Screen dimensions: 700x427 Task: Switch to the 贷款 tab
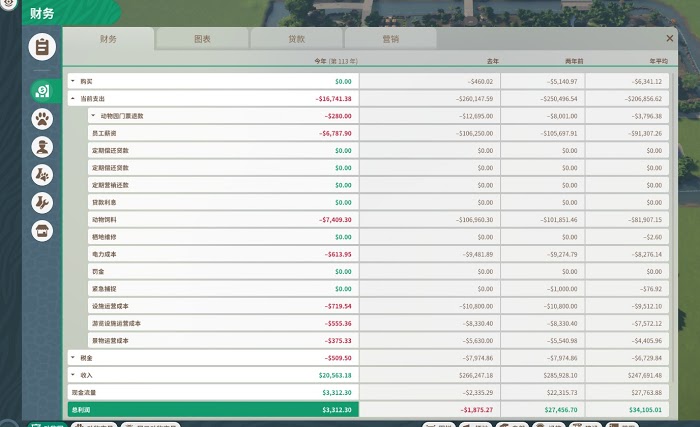pos(296,39)
